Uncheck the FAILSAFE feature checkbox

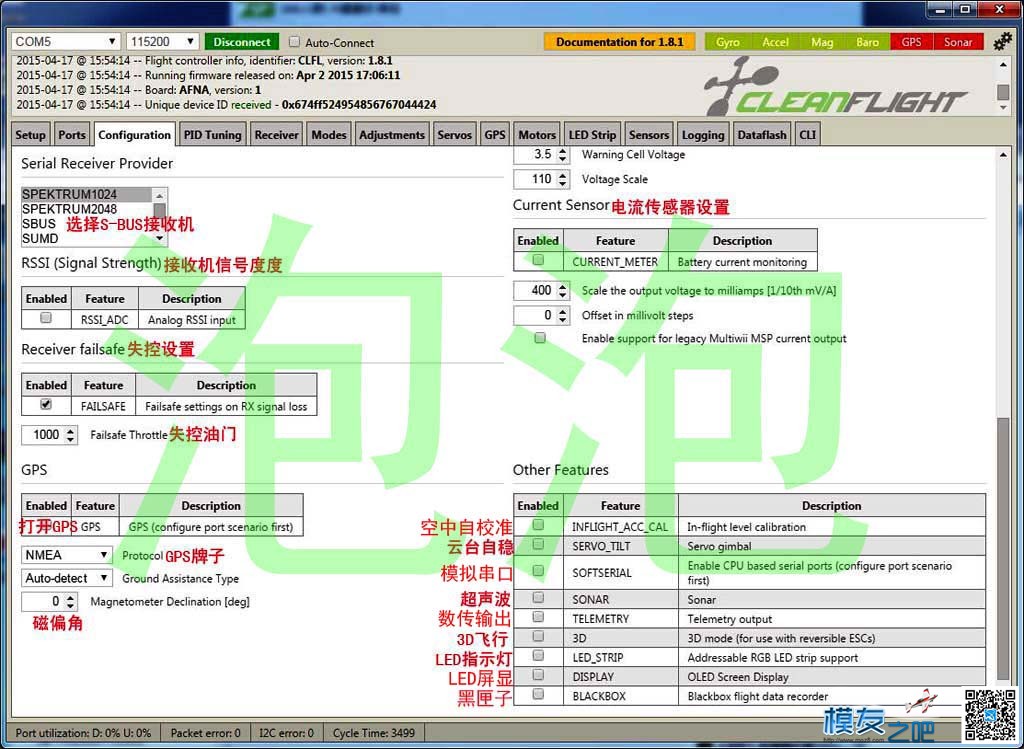pyautogui.click(x=46, y=404)
